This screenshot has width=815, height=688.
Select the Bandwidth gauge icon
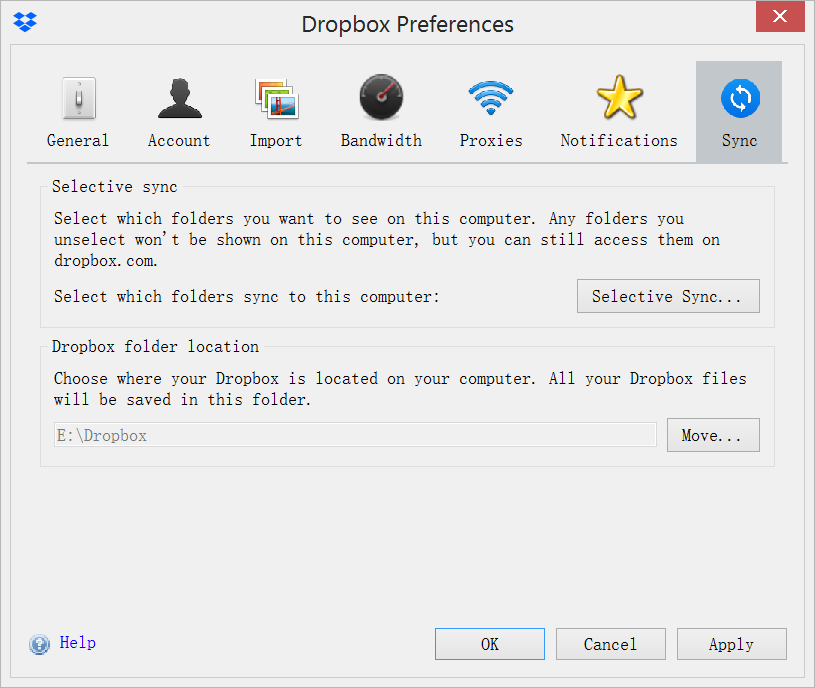pyautogui.click(x=381, y=98)
